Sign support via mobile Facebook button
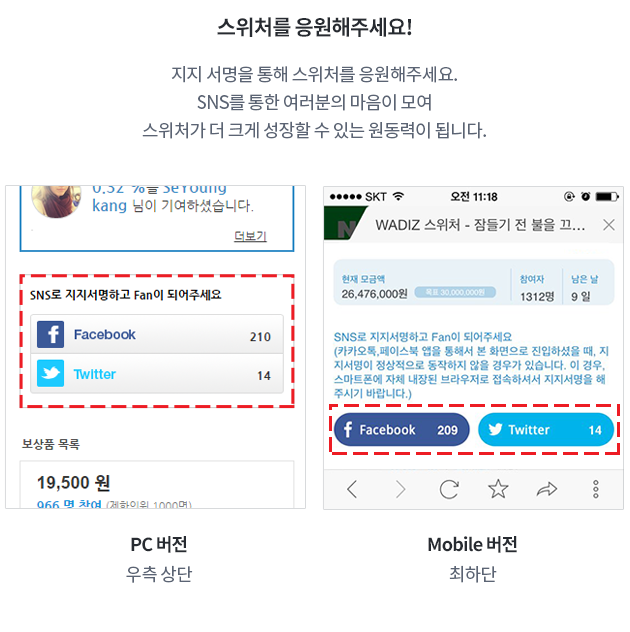The image size is (630, 632). coord(401,429)
